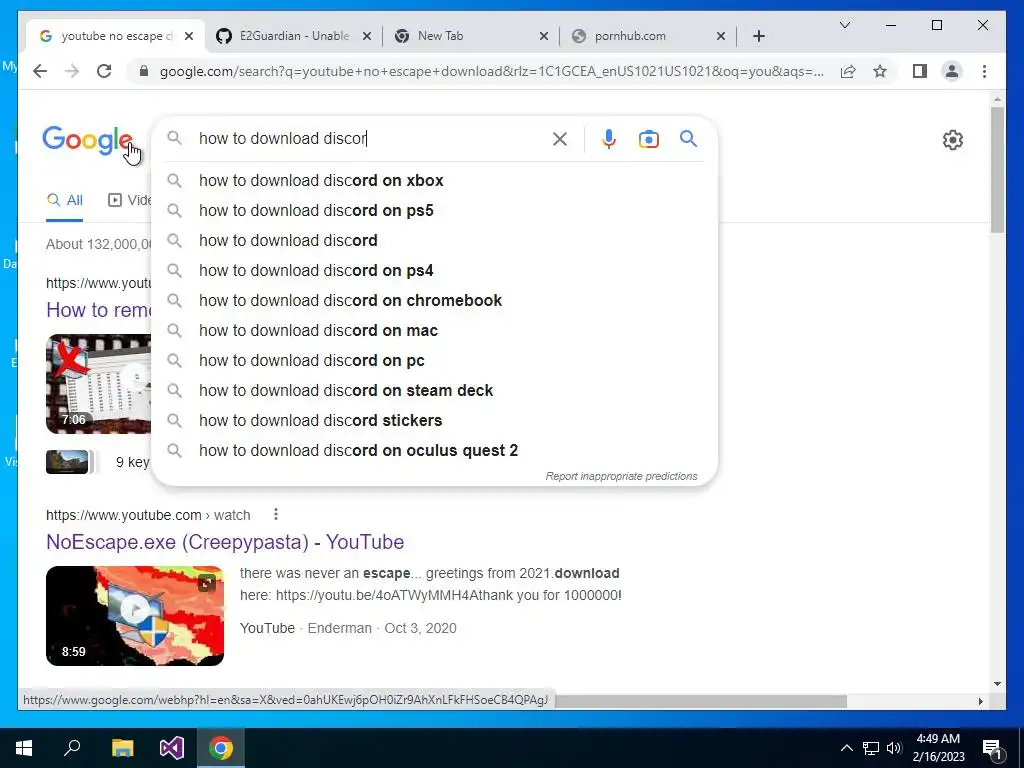Click the vertical page scrollbar thumb
The image size is (1024, 768).
coord(997,170)
